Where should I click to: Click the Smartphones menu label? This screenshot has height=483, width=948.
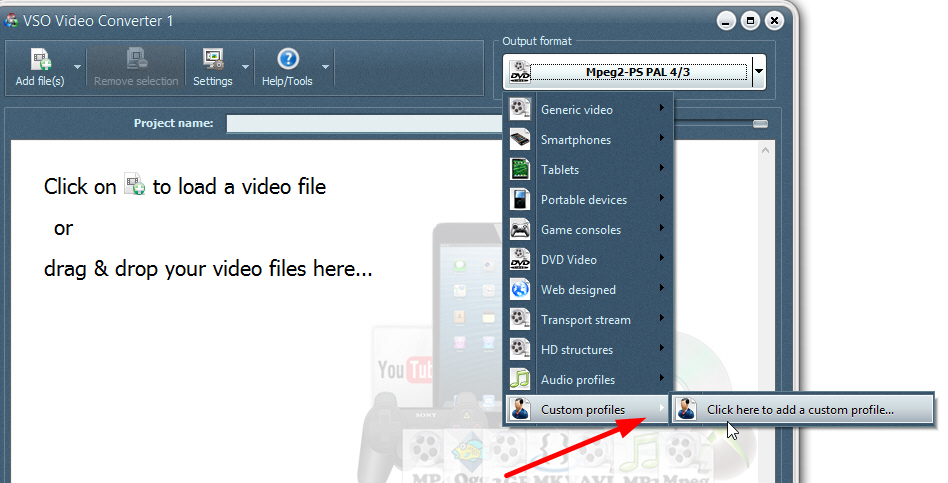pos(576,140)
